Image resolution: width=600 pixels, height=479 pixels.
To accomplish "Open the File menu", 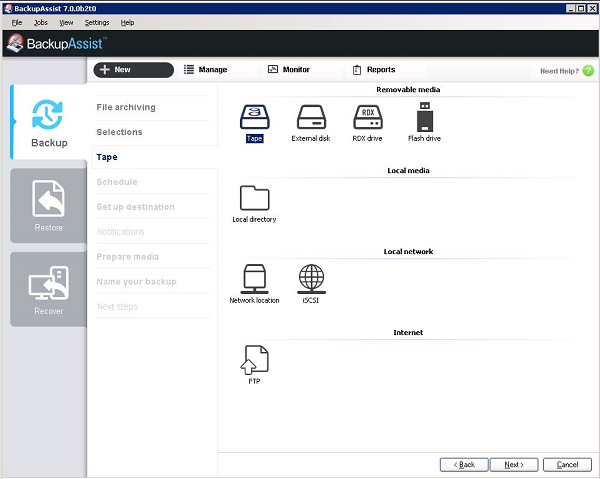I will click(x=17, y=23).
